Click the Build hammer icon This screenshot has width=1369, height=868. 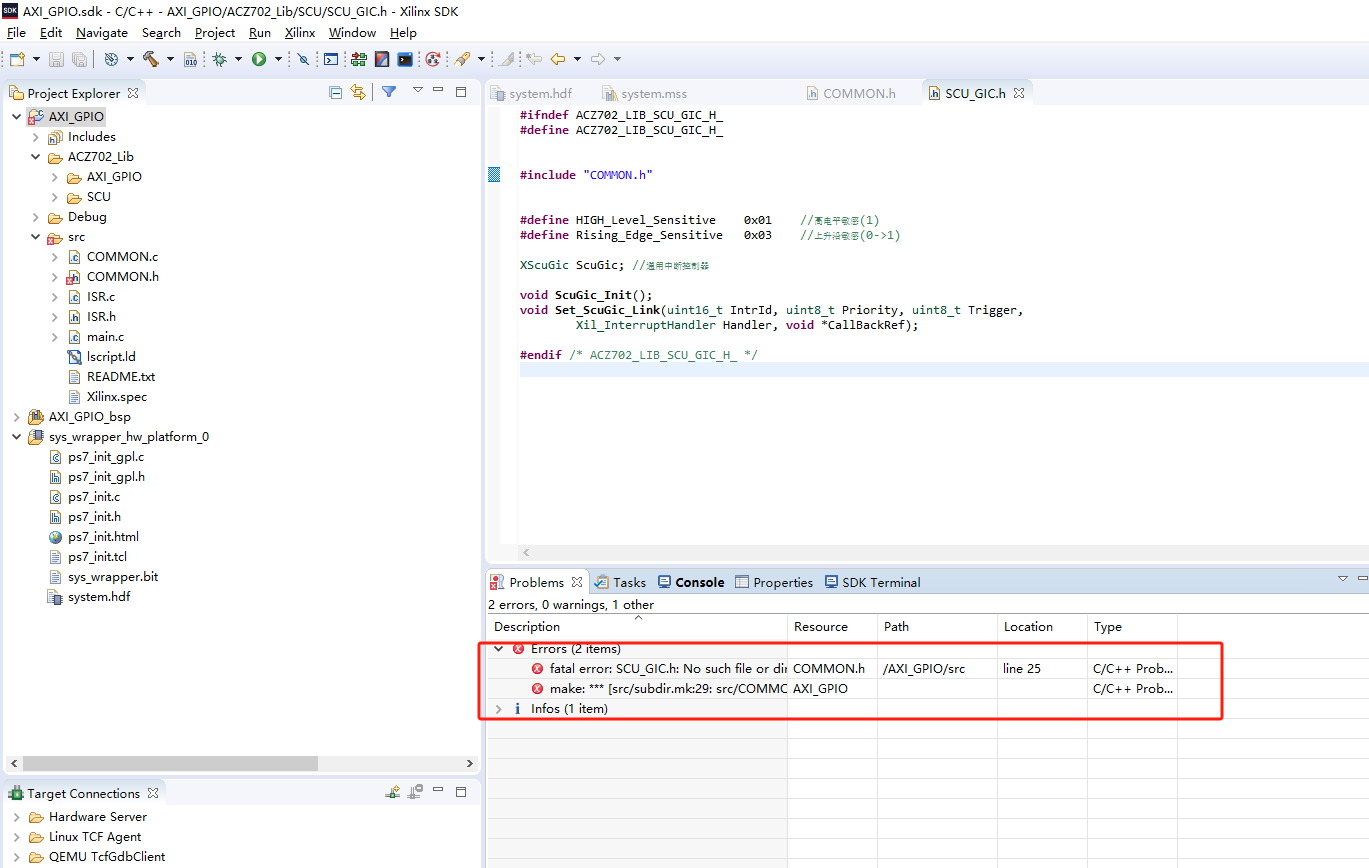click(x=151, y=60)
